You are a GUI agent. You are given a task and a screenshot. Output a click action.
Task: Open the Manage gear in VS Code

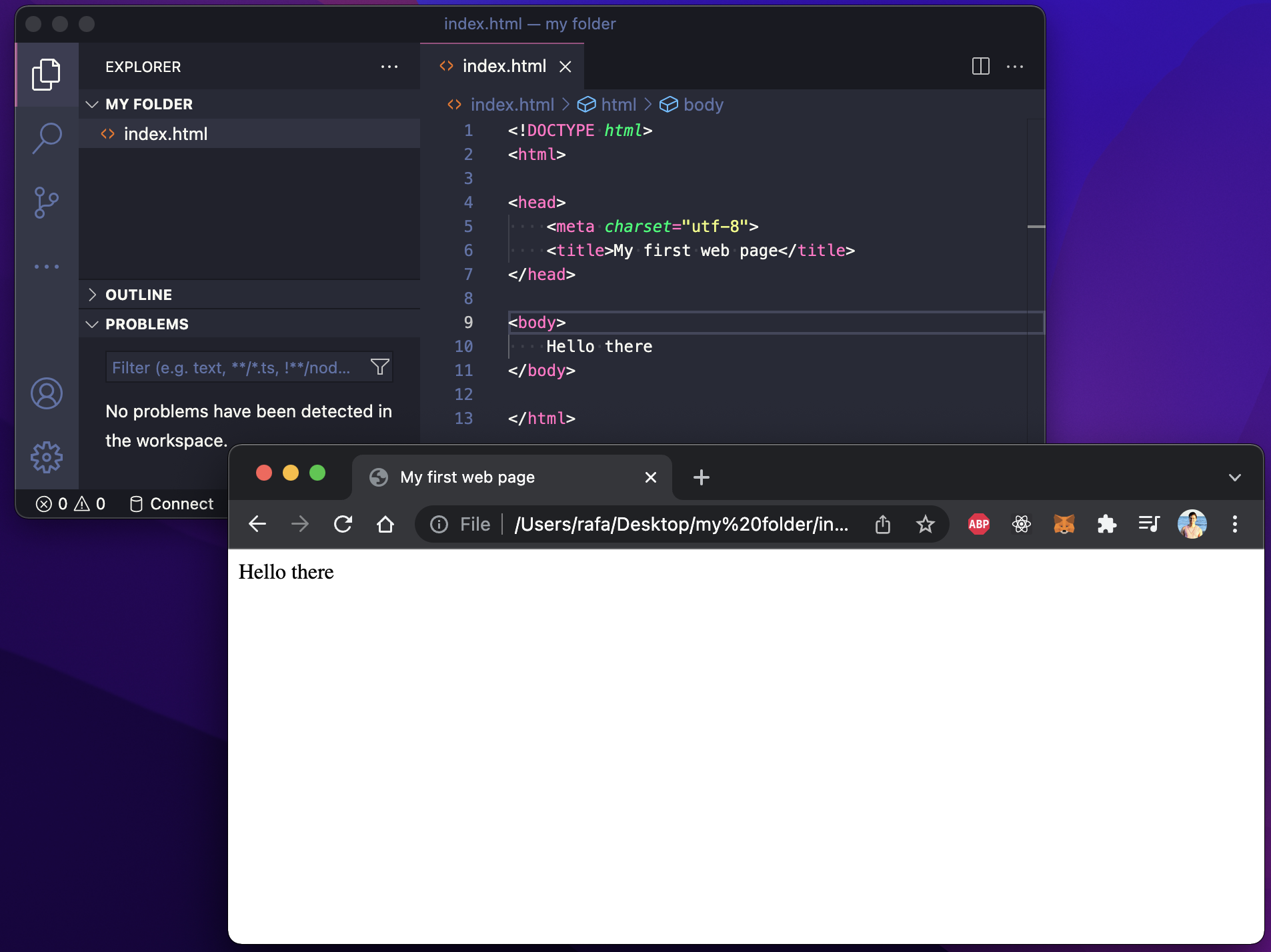[47, 457]
